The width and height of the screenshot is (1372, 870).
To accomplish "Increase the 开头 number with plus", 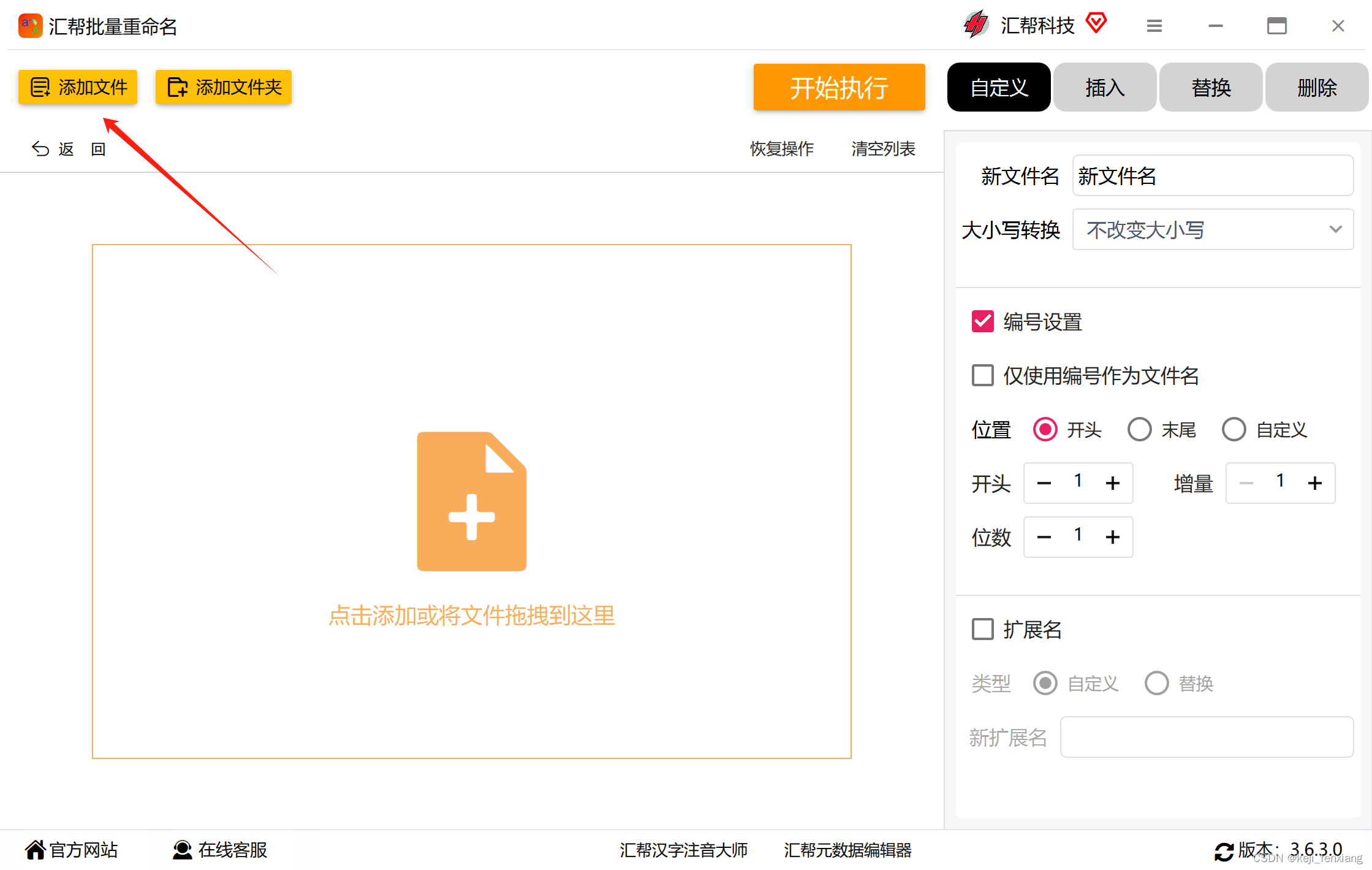I will coord(1113,483).
